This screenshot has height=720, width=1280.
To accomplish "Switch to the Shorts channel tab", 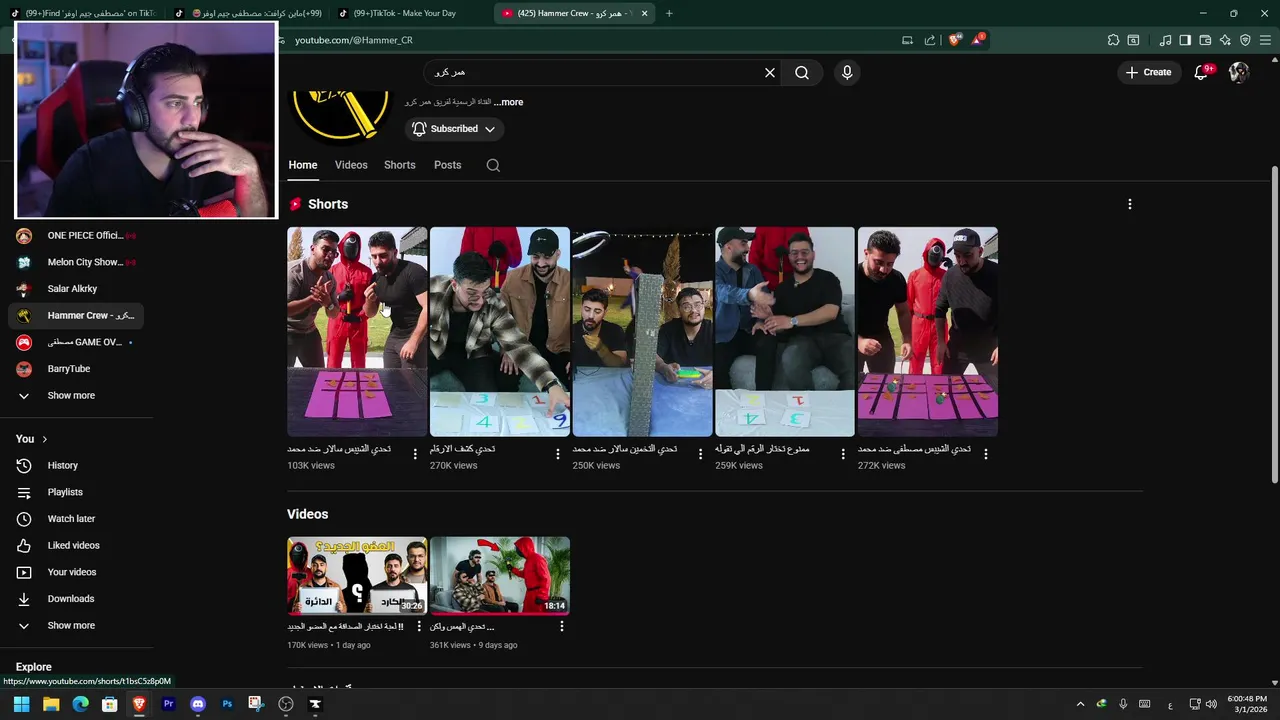I will [400, 165].
